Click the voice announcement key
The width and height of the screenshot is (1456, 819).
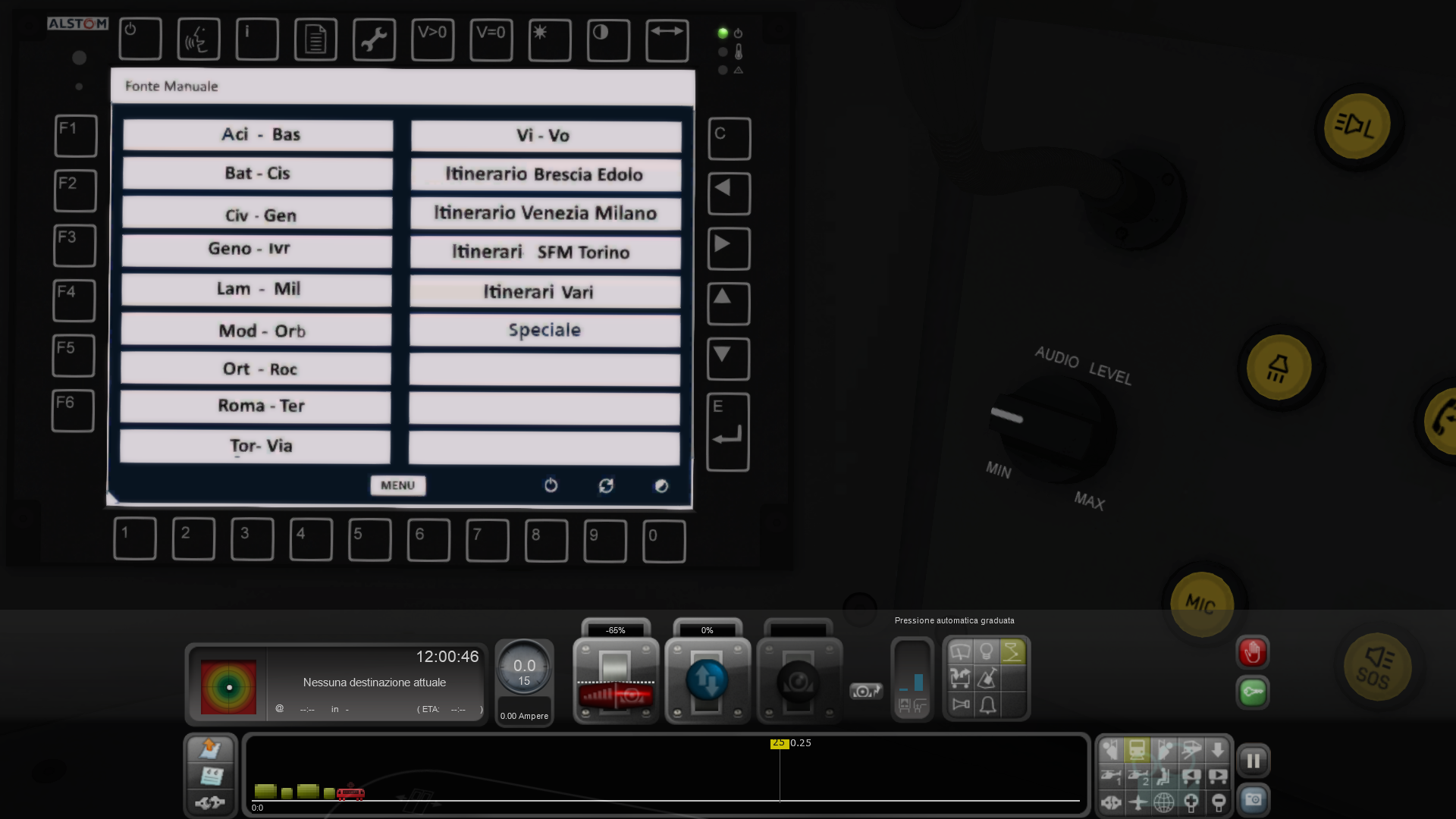point(199,39)
